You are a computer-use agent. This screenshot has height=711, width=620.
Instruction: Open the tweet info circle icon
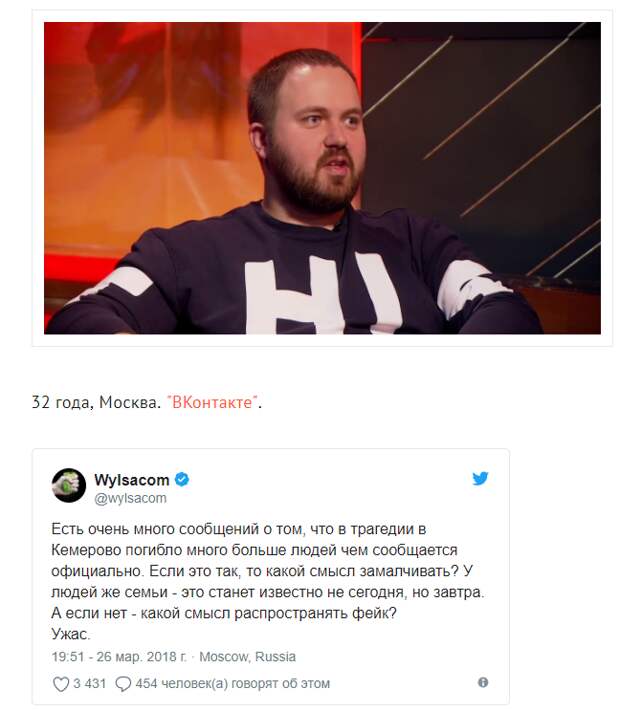pos(483,682)
